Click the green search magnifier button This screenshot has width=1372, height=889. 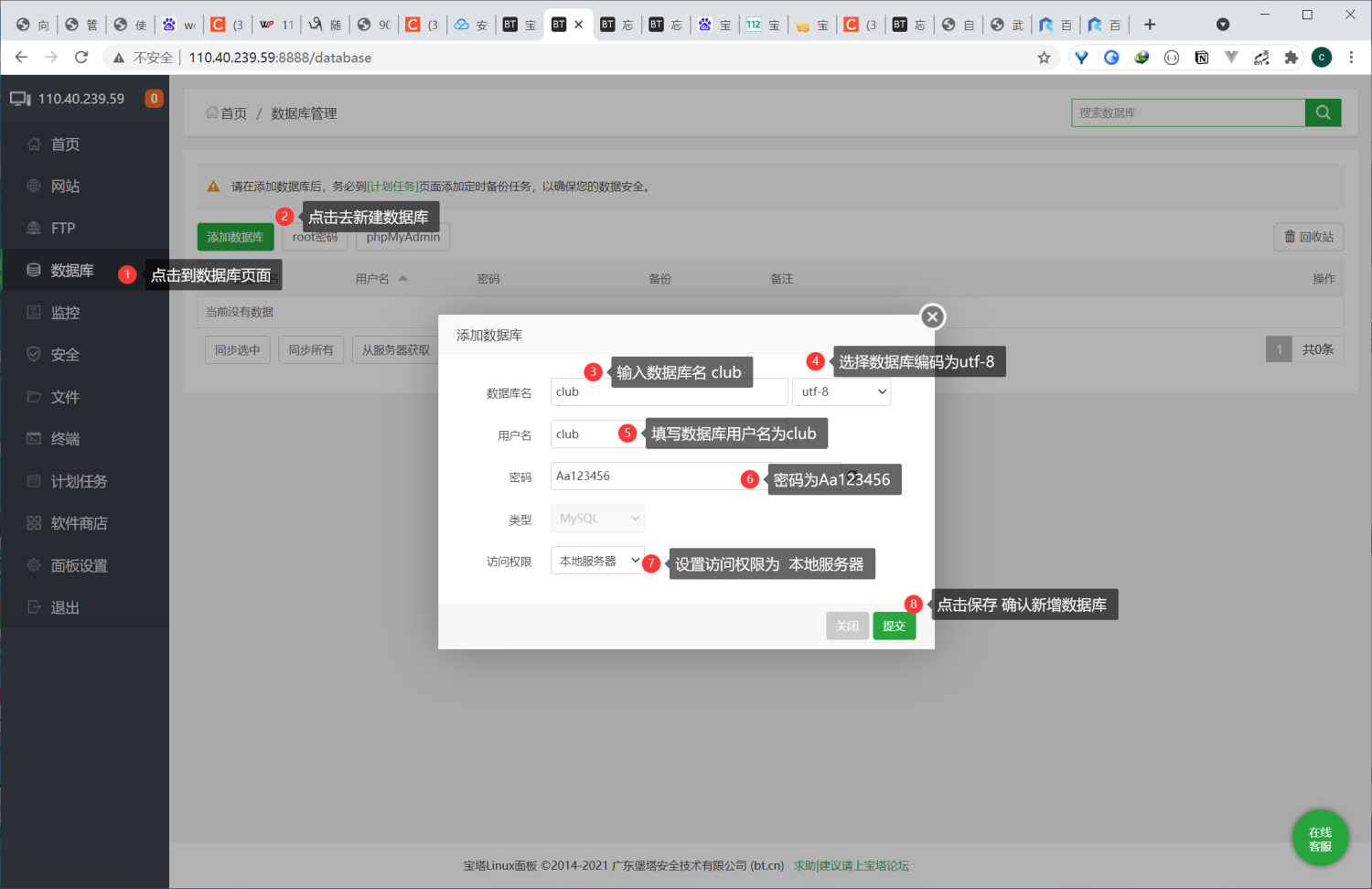point(1323,112)
